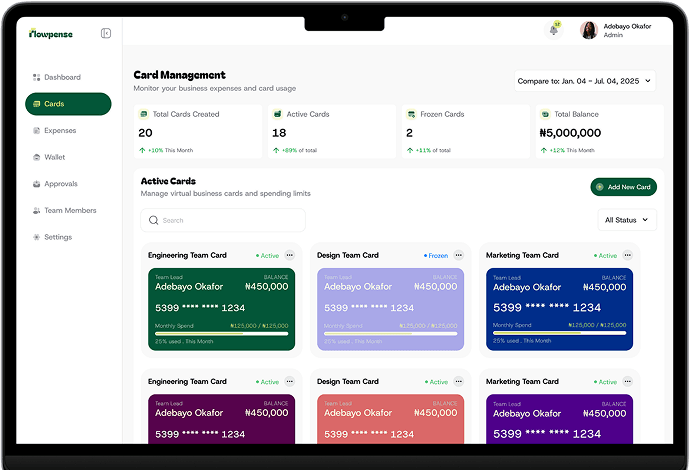Select Team Members in the sidebar

click(x=69, y=210)
